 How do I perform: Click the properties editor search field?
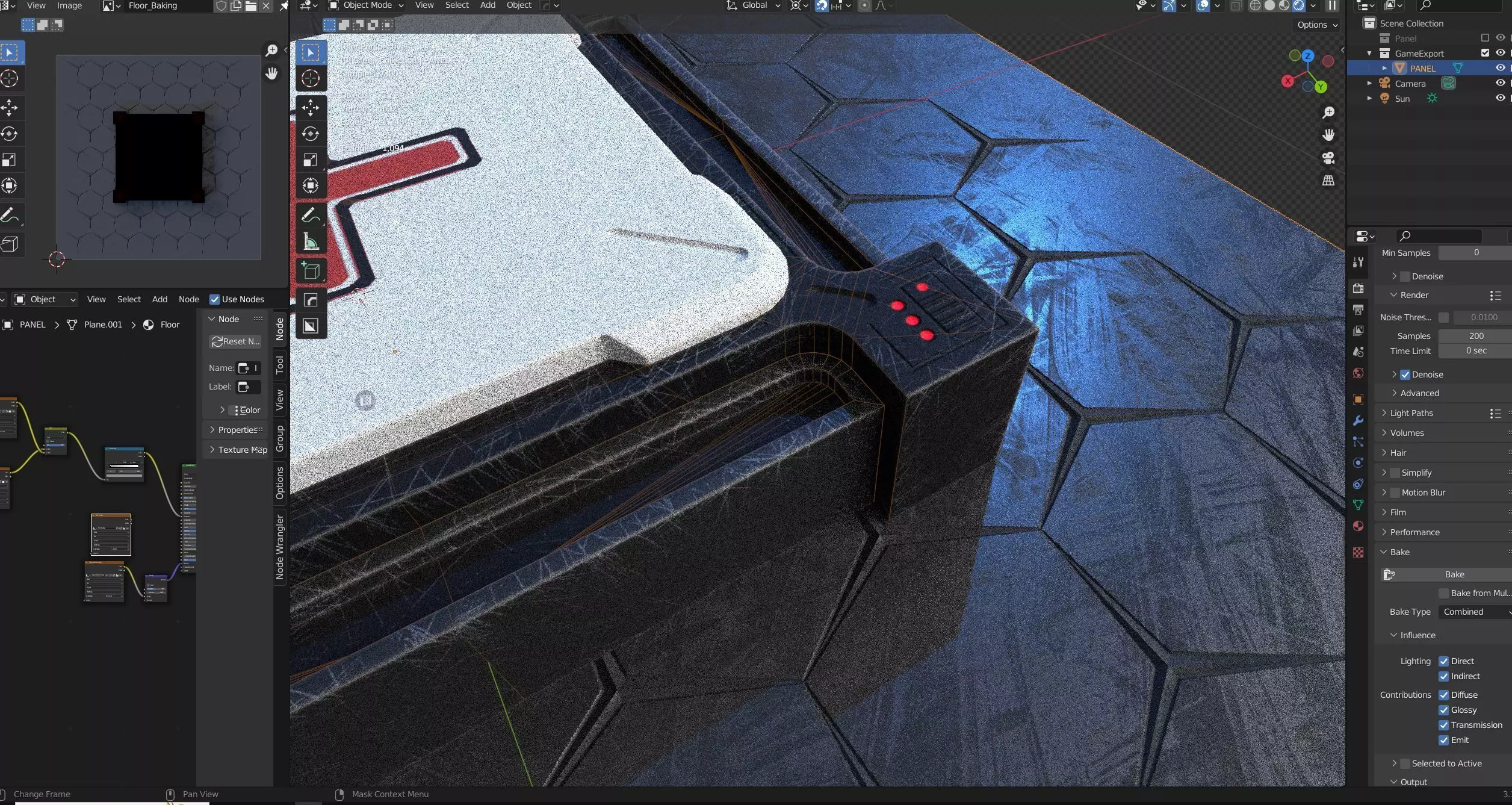tap(1439, 236)
